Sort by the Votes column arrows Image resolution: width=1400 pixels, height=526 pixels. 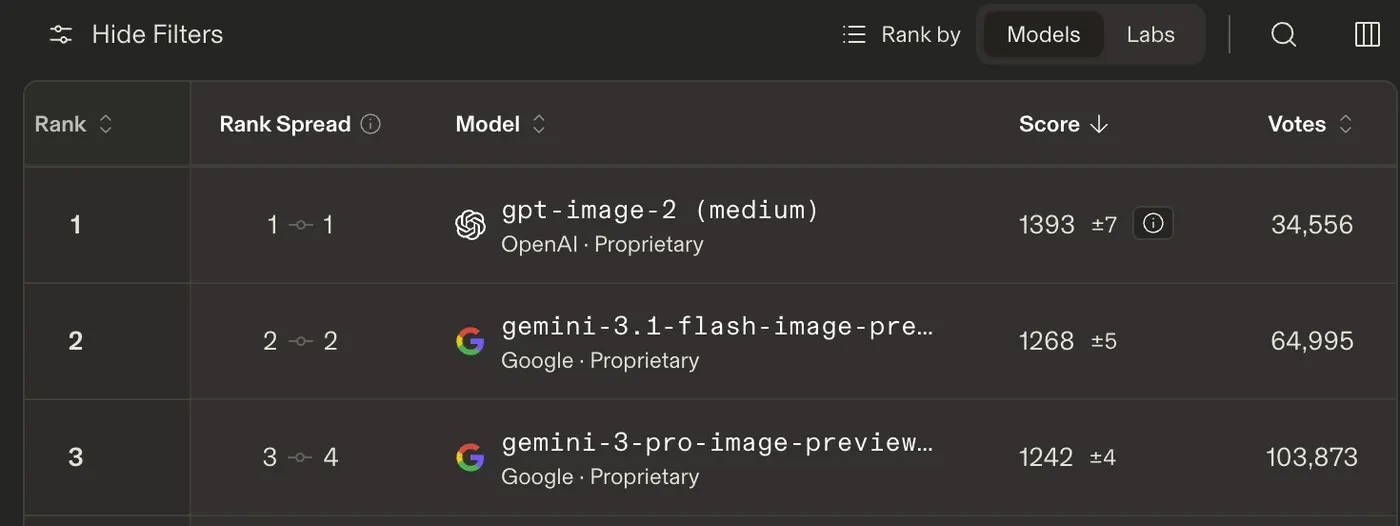(x=1346, y=124)
